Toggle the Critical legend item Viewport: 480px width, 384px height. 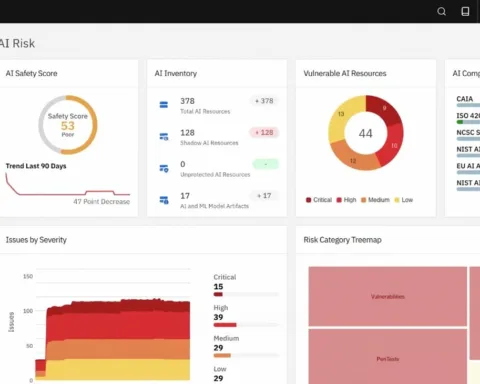point(319,200)
